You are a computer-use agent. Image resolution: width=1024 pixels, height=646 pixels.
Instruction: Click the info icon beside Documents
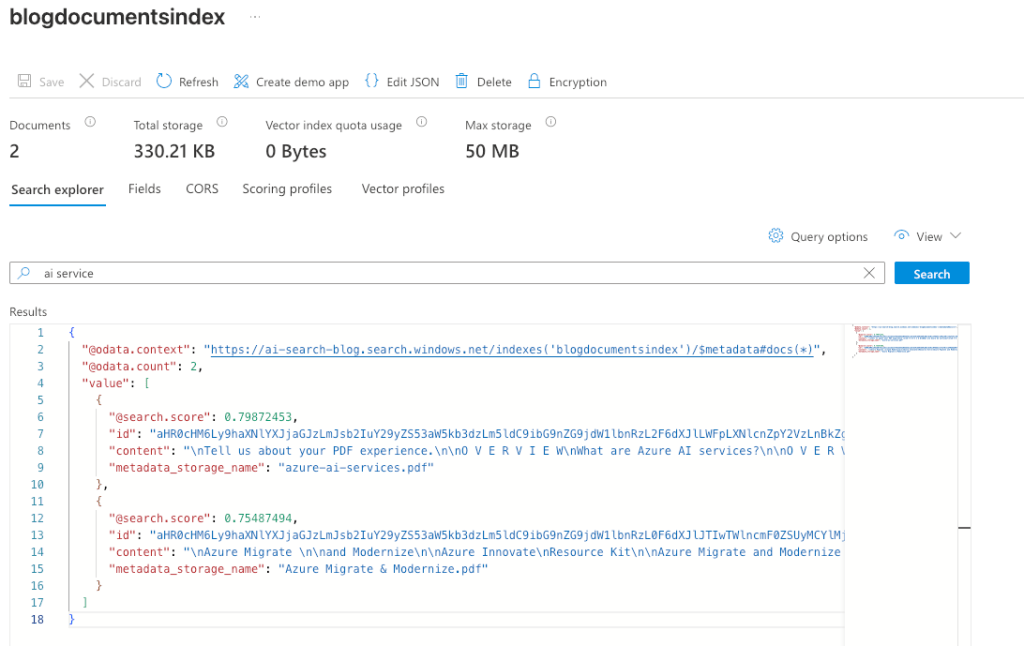coord(90,123)
